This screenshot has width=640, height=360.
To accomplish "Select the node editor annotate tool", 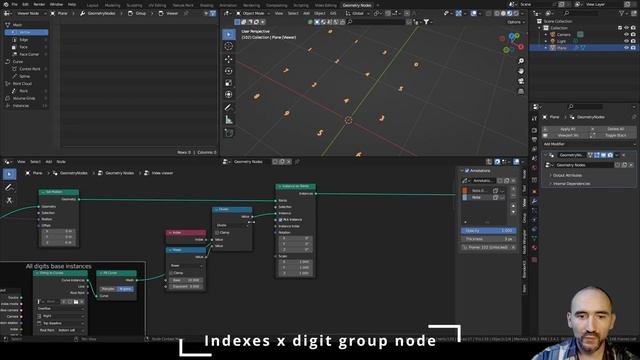I will 9,187.
